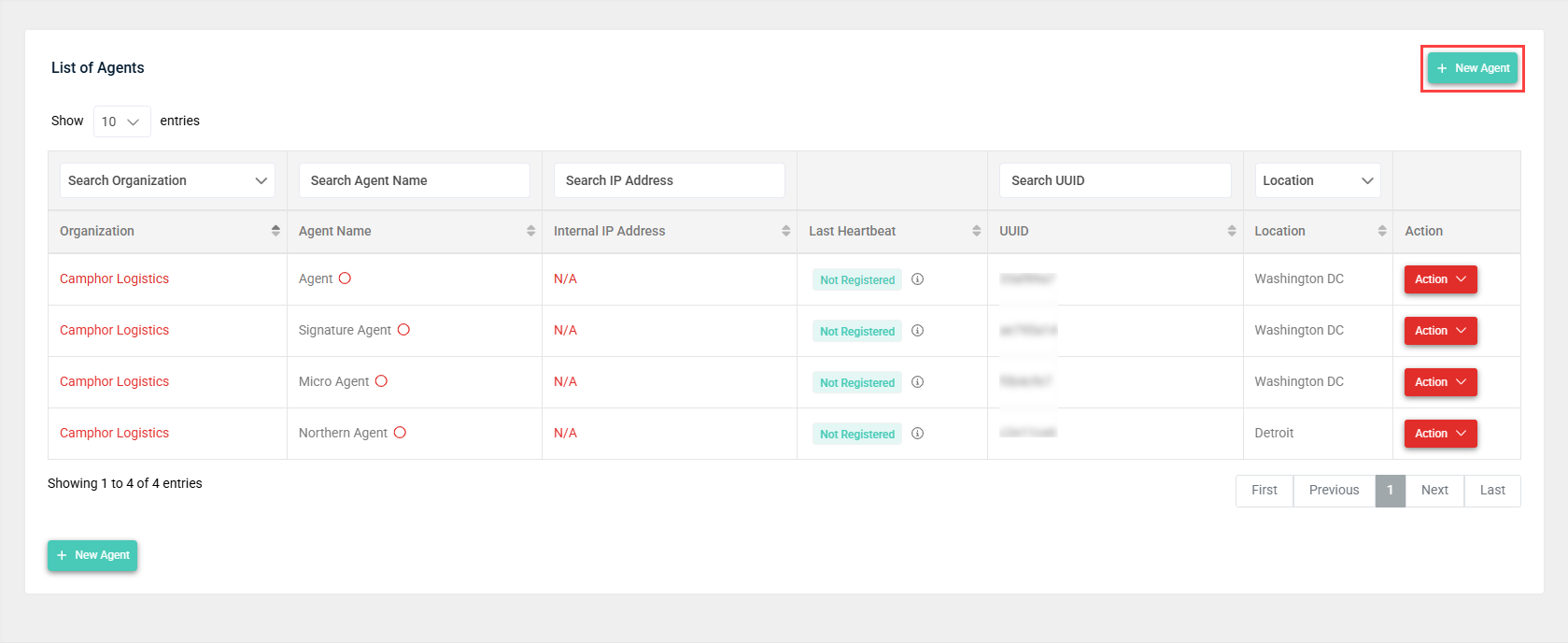Select page 1 in pagination
This screenshot has width=1568, height=643.
tap(1390, 491)
